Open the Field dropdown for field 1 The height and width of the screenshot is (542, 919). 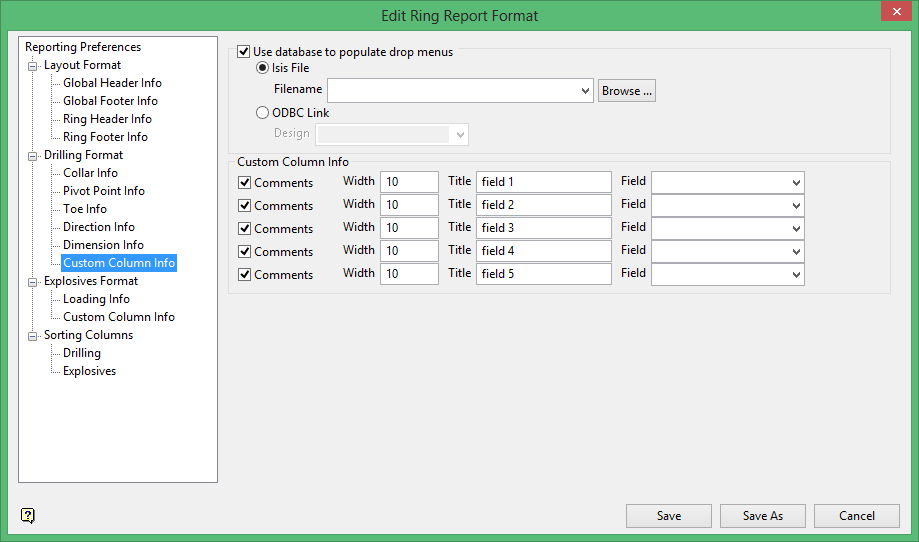tap(796, 182)
